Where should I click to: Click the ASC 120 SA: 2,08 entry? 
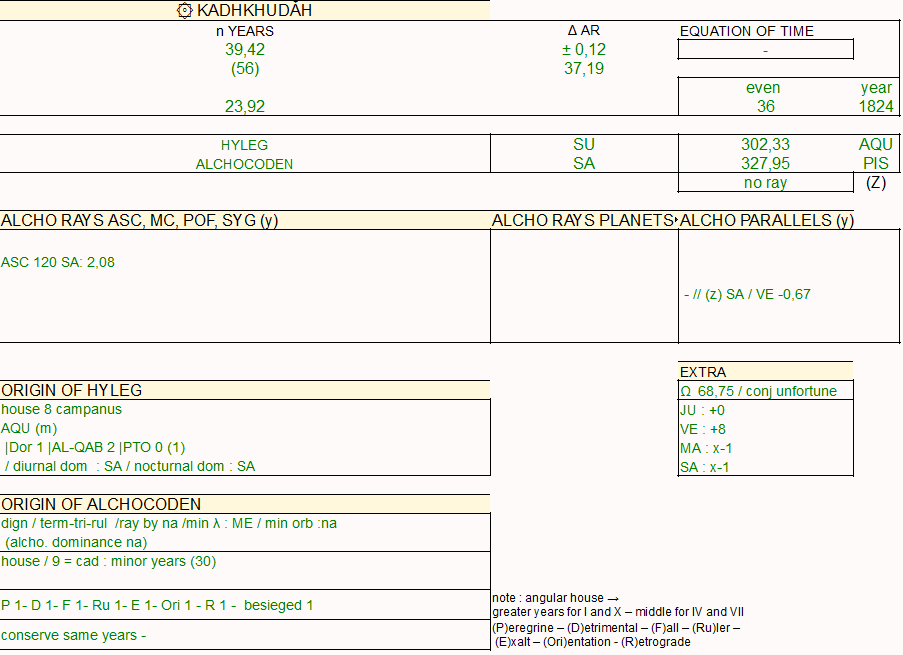(x=58, y=262)
